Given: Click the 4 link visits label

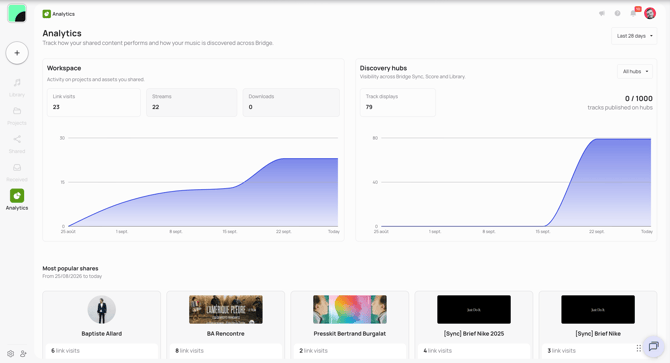Looking at the screenshot, I should pos(438,351).
